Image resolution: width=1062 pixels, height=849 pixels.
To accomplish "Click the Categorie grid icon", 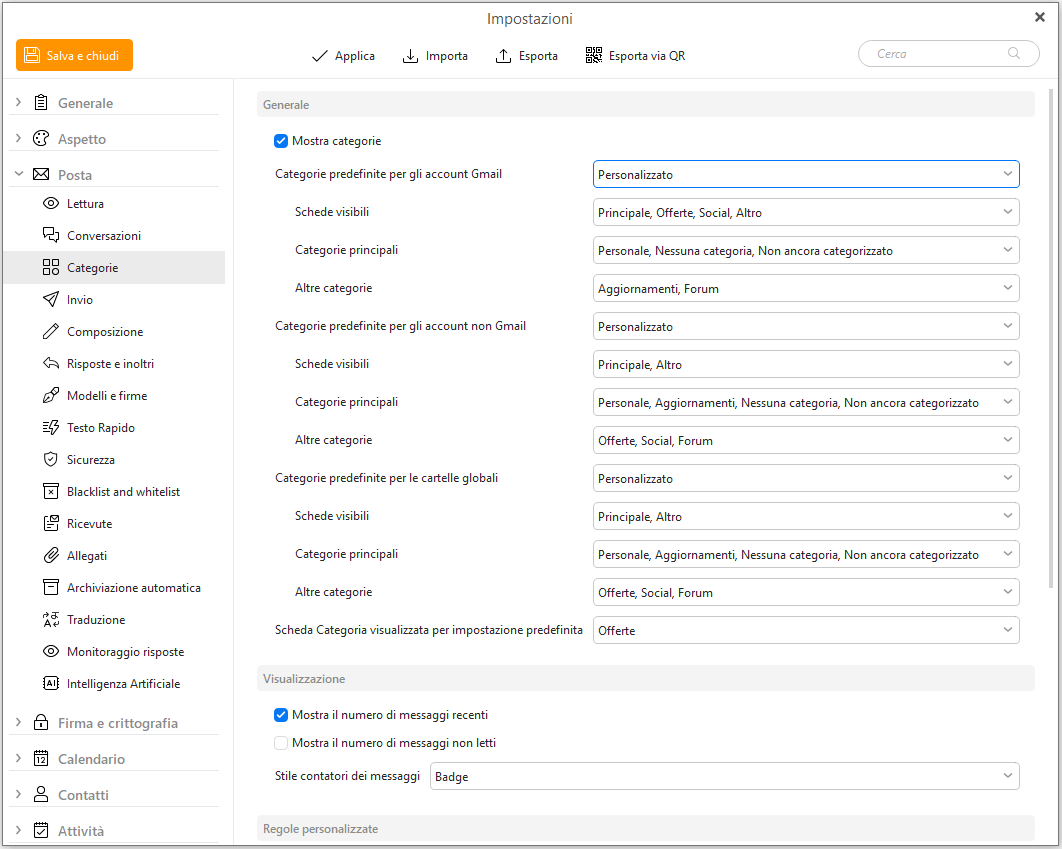I will pos(51,267).
